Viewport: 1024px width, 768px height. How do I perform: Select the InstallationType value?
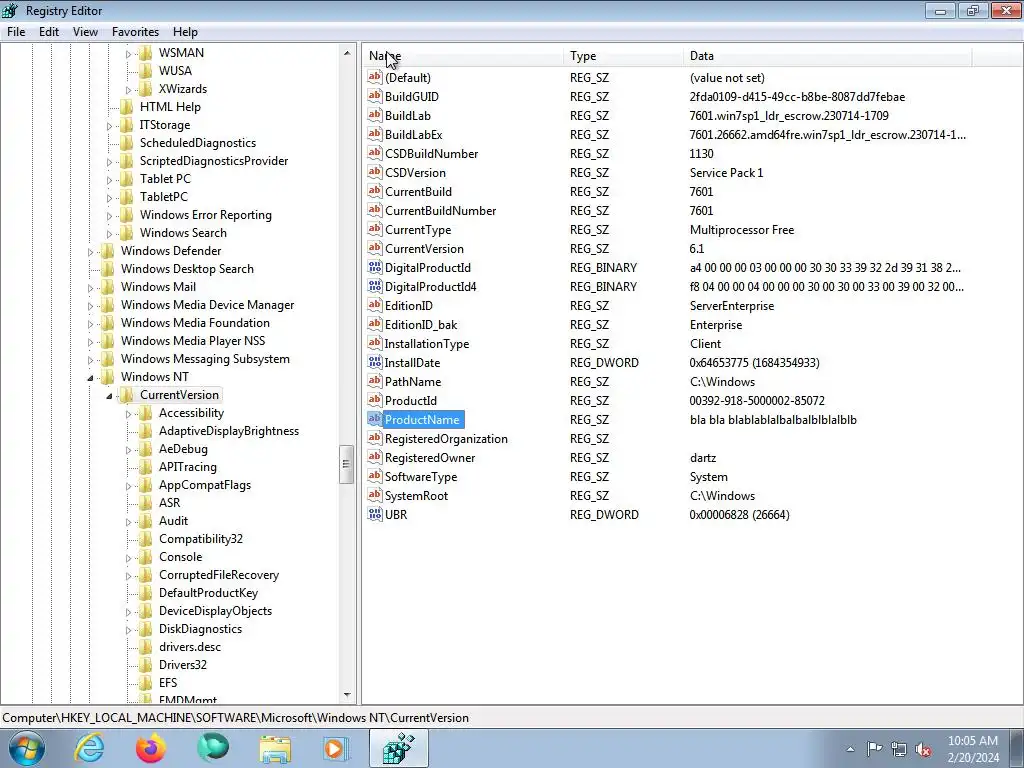426,343
